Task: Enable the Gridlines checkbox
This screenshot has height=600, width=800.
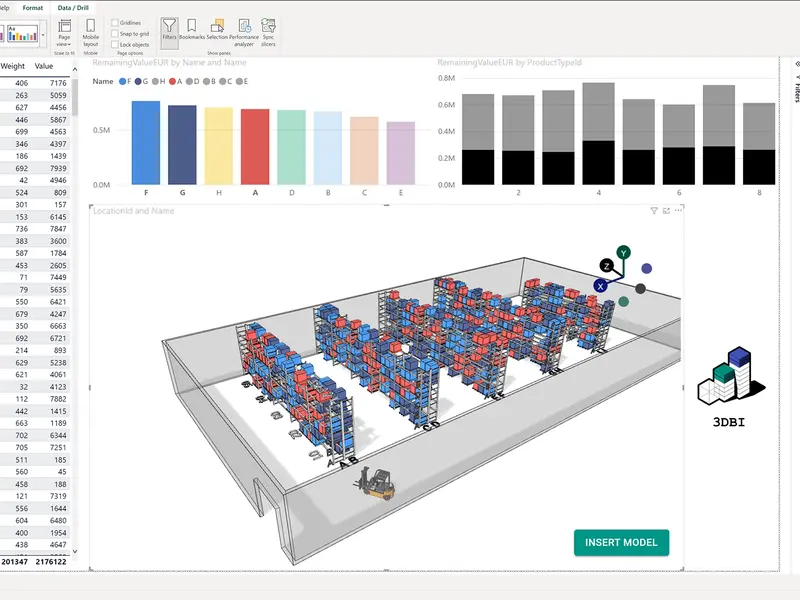Action: click(x=115, y=22)
